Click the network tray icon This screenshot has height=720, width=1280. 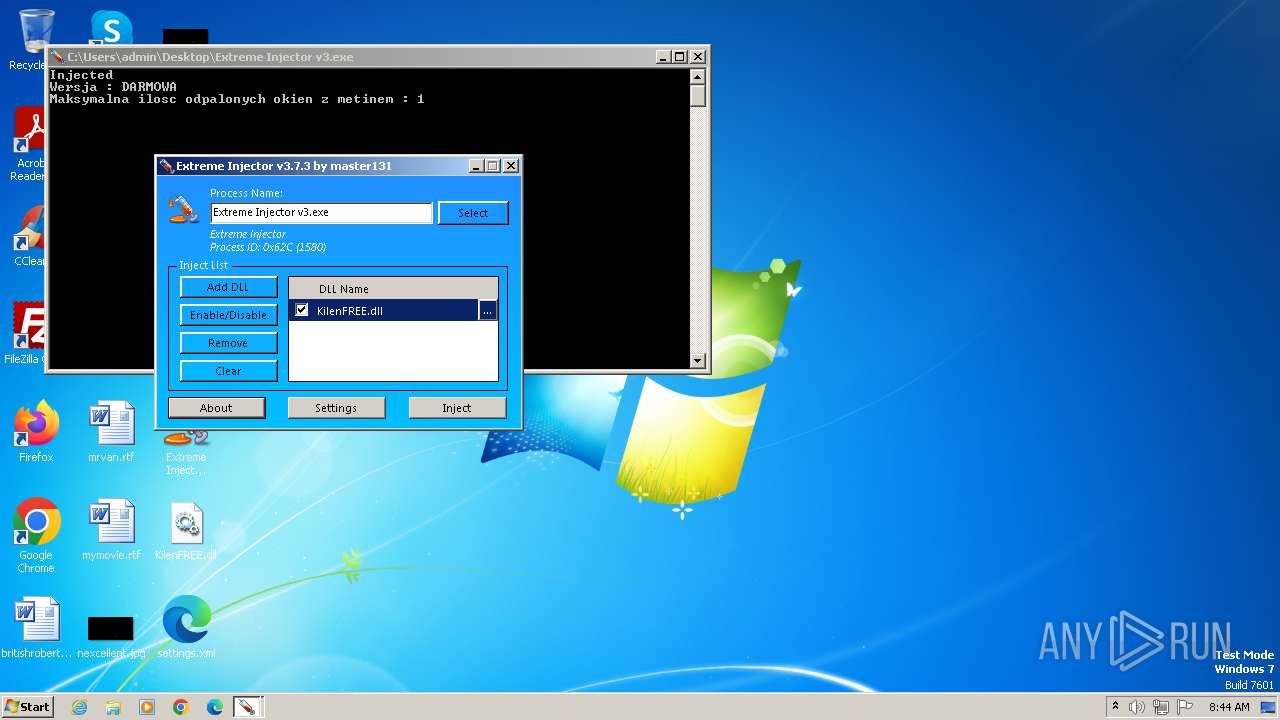1161,707
